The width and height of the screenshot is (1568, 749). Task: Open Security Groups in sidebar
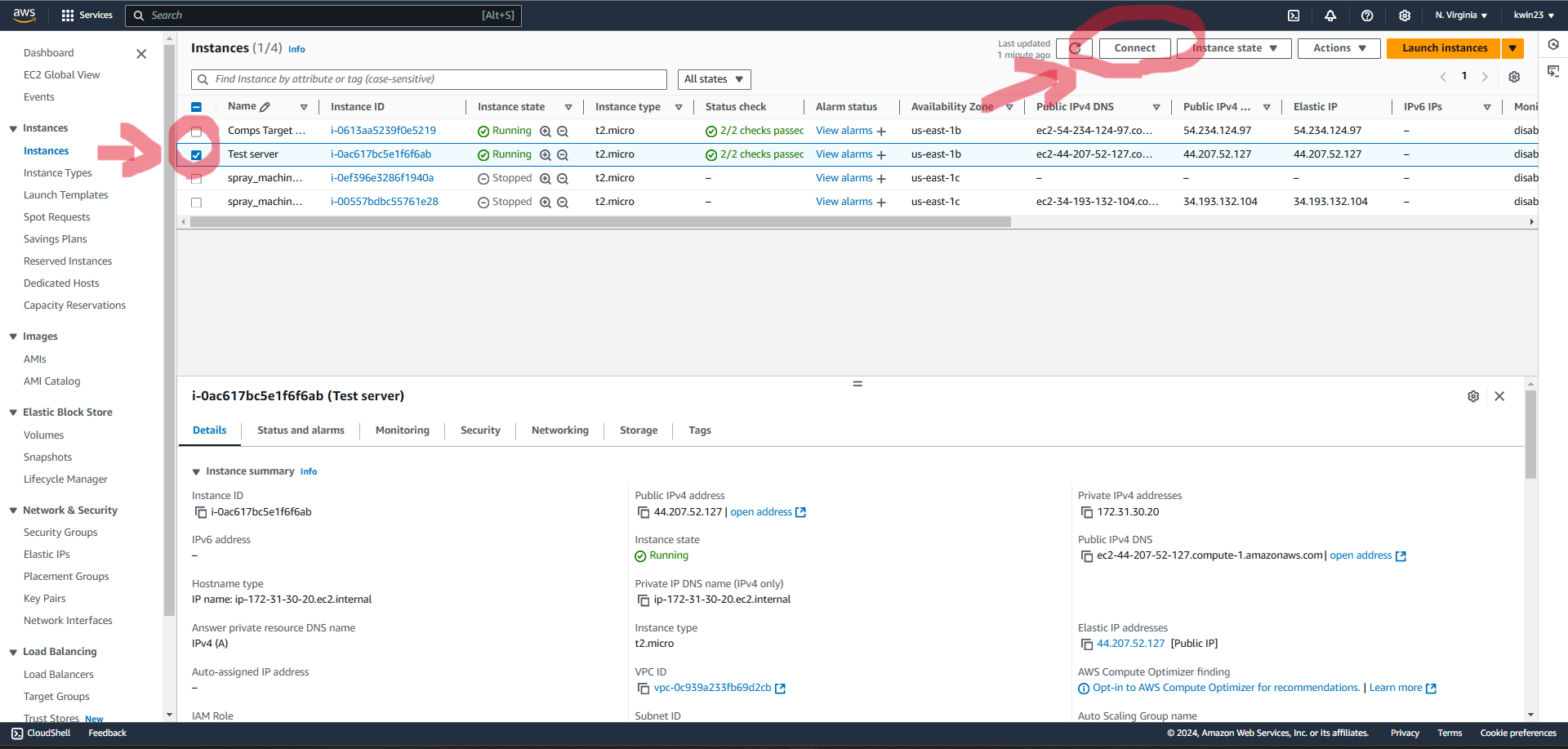pyautogui.click(x=60, y=533)
